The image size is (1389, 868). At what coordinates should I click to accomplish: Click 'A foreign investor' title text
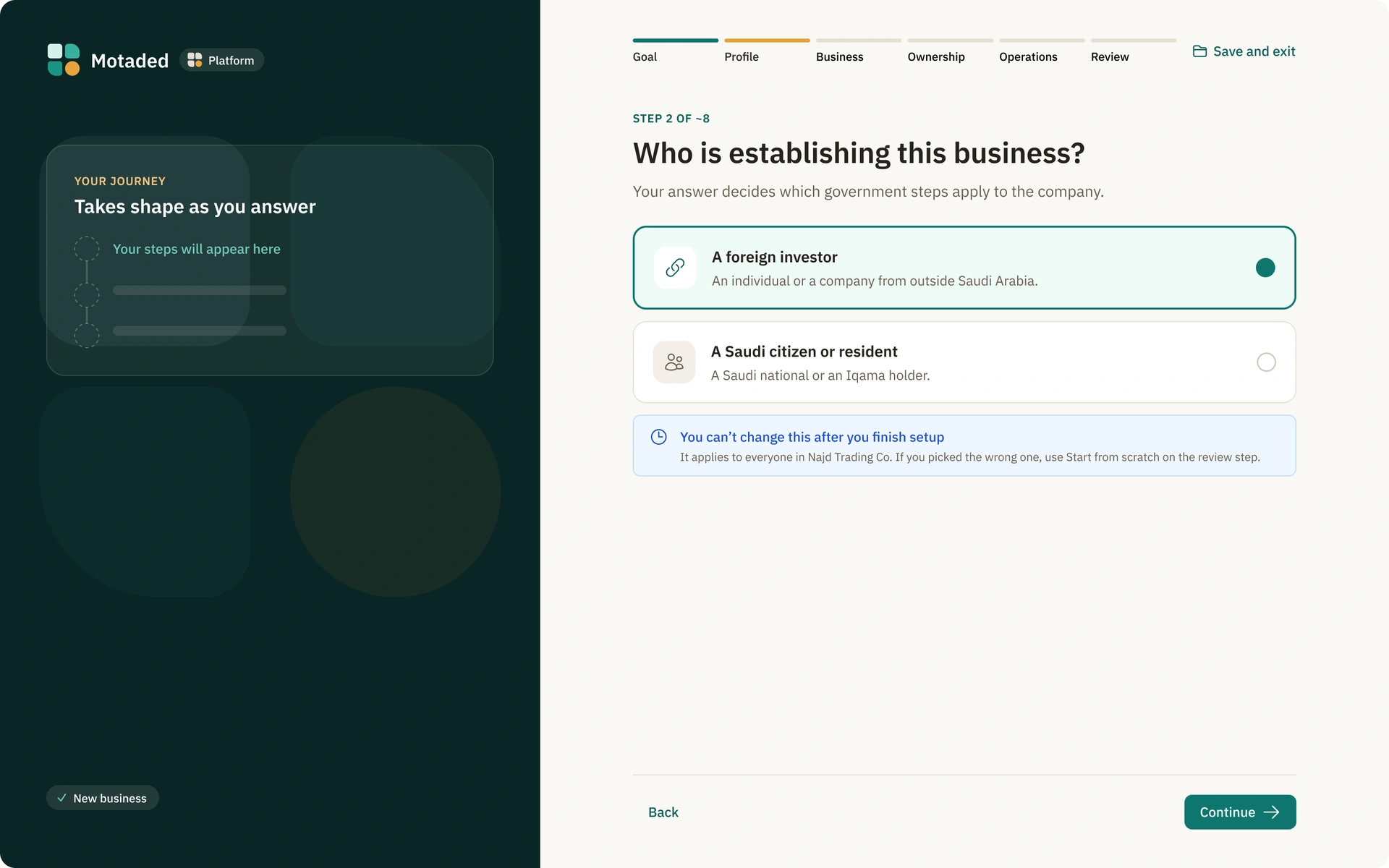point(774,257)
